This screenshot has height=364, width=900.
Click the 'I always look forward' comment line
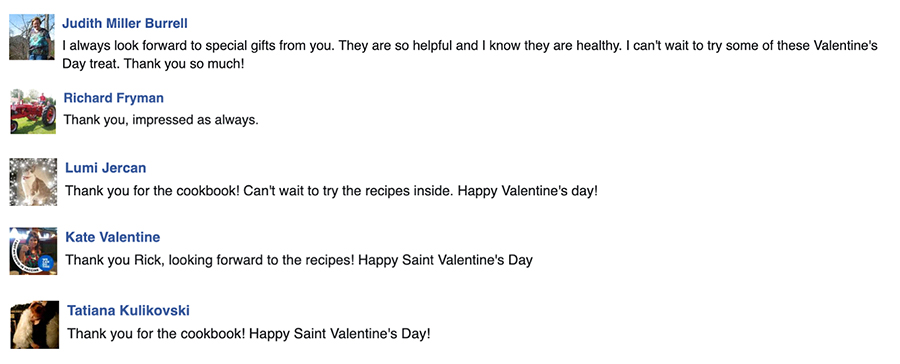470,46
